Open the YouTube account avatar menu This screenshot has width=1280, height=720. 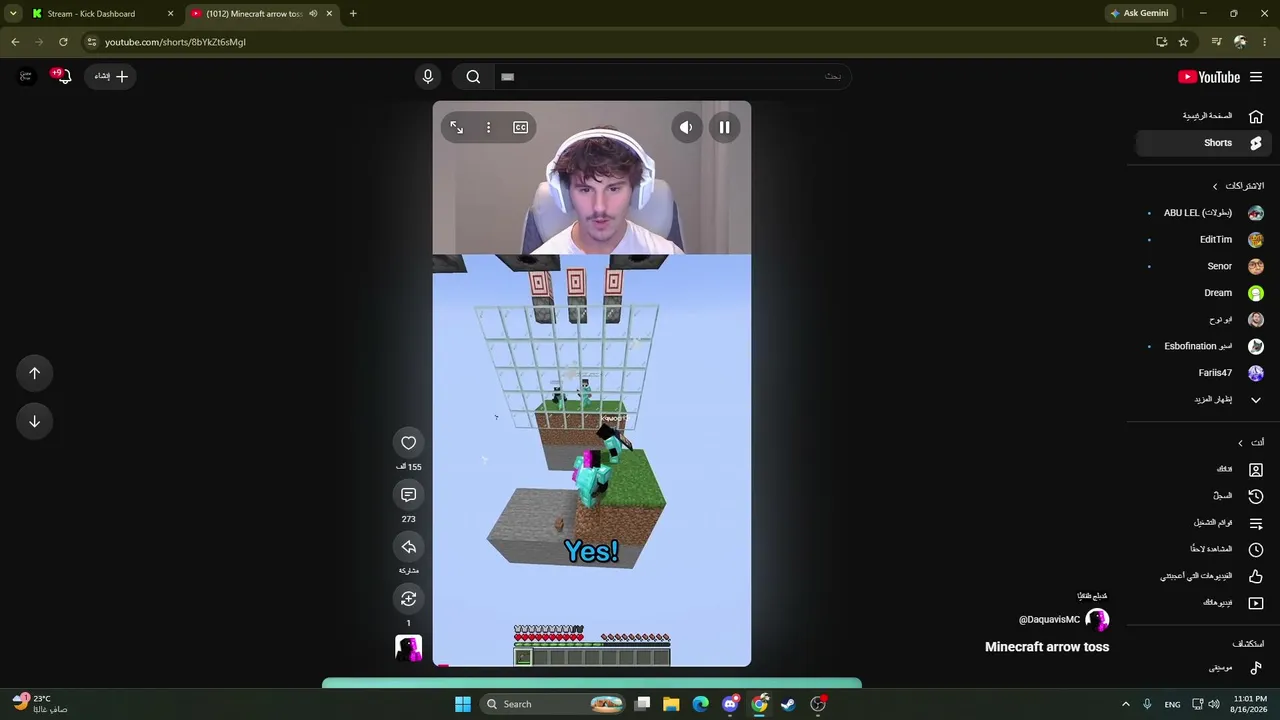click(26, 76)
